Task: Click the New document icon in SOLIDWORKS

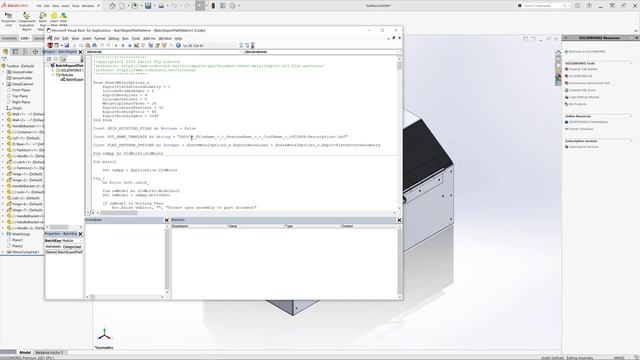Action: [x=122, y=6]
